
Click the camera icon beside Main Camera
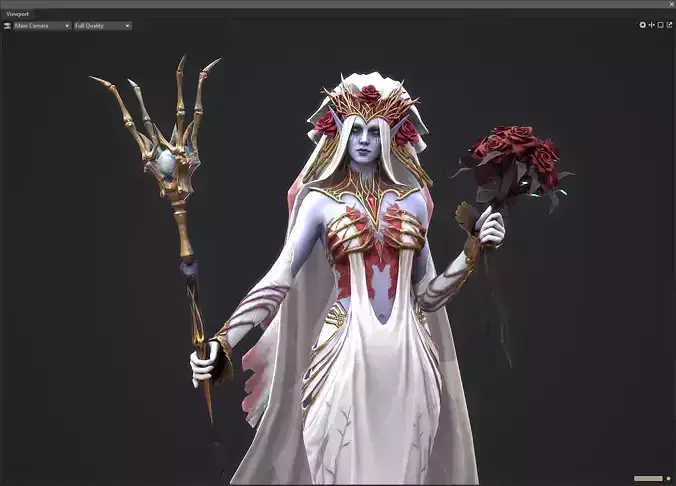click(x=7, y=26)
